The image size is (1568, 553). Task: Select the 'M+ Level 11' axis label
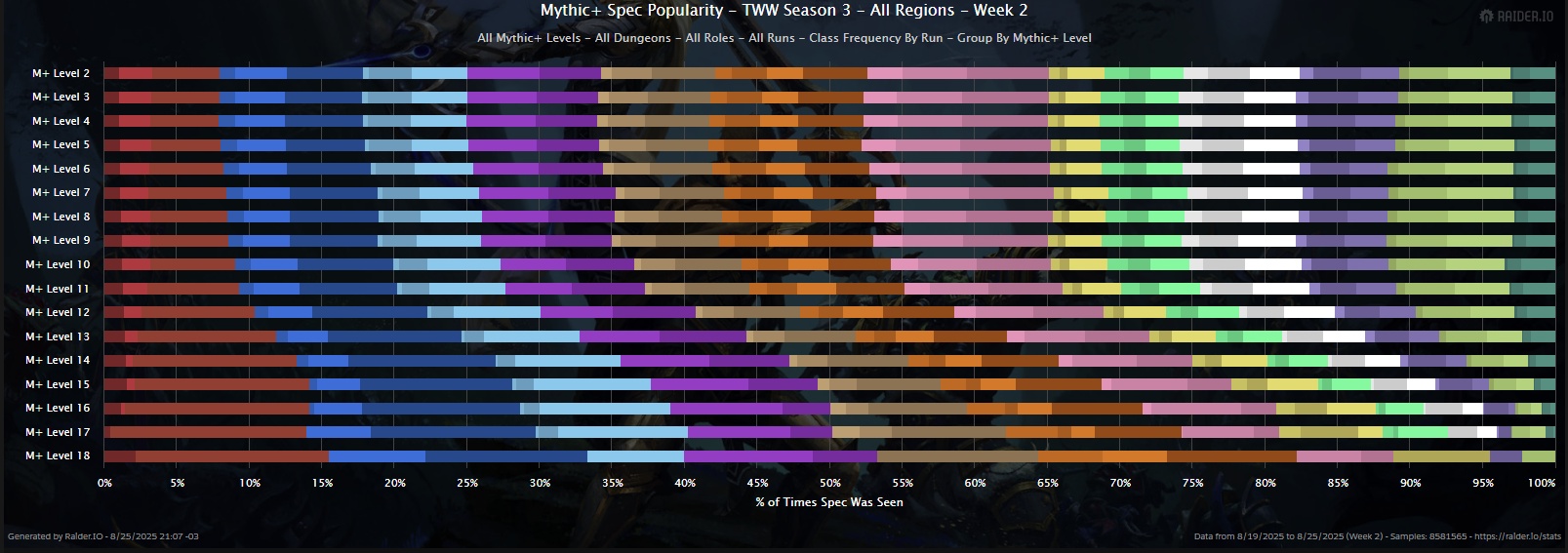(58, 289)
